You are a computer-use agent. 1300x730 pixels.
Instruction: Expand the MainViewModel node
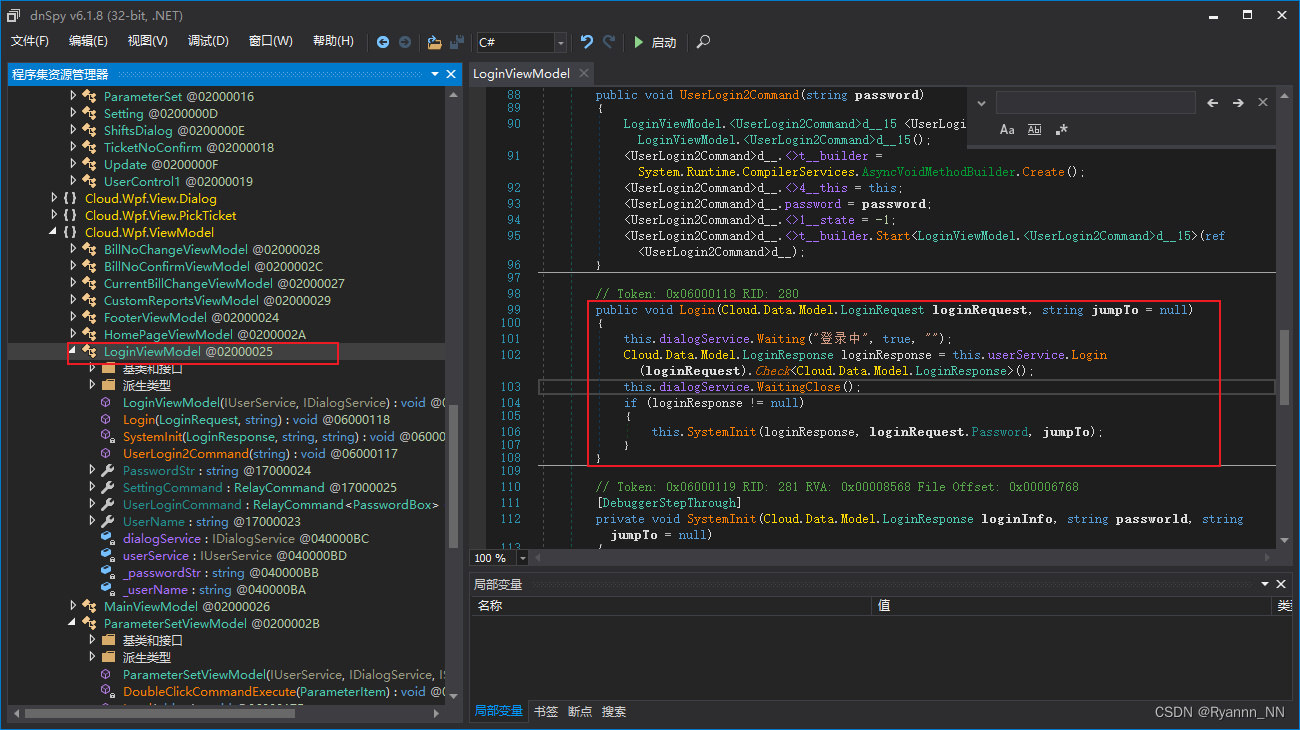point(73,606)
